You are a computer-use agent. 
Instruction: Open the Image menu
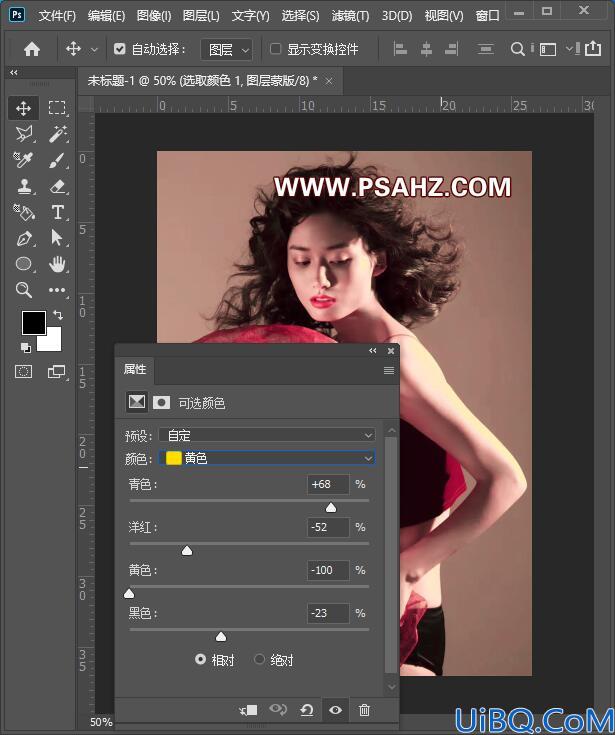(154, 16)
